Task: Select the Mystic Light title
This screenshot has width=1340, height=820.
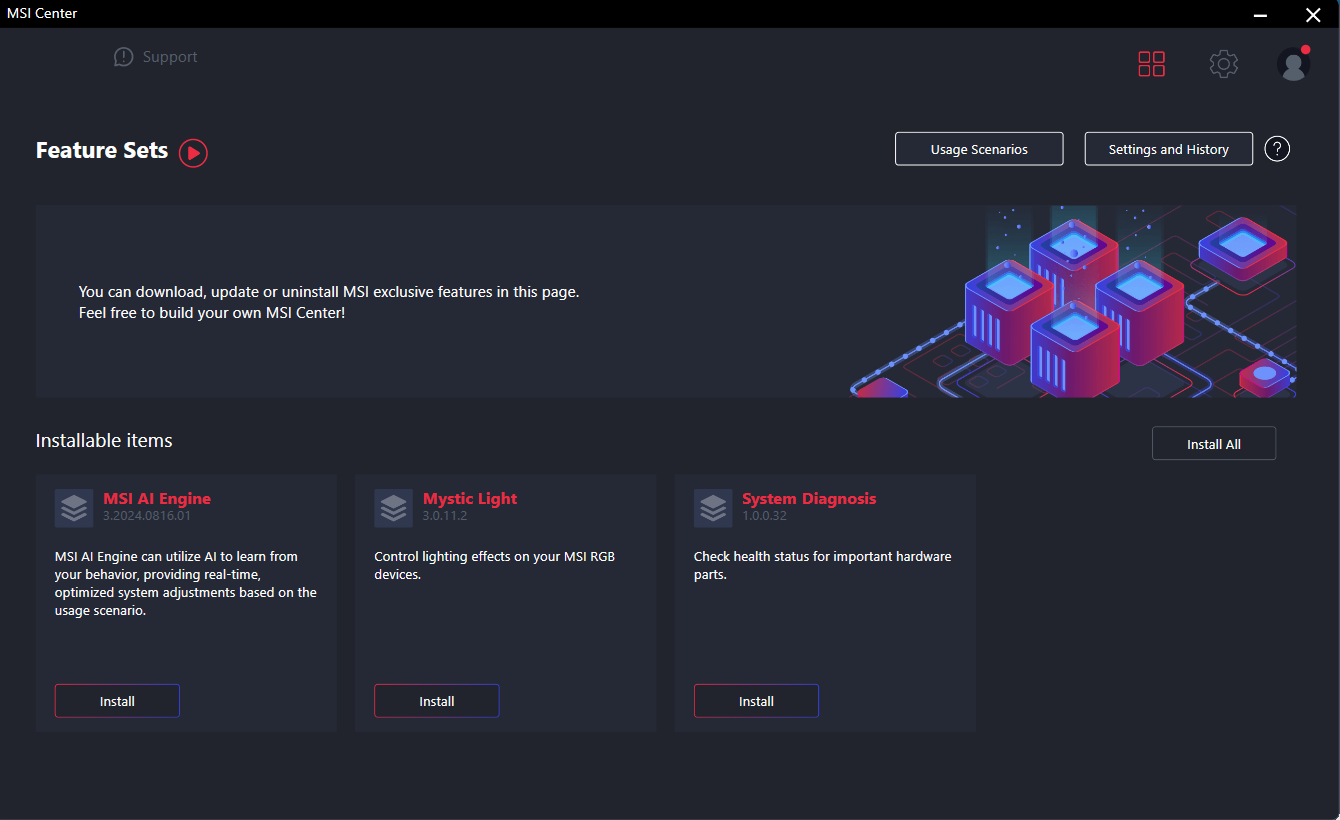Action: 470,498
